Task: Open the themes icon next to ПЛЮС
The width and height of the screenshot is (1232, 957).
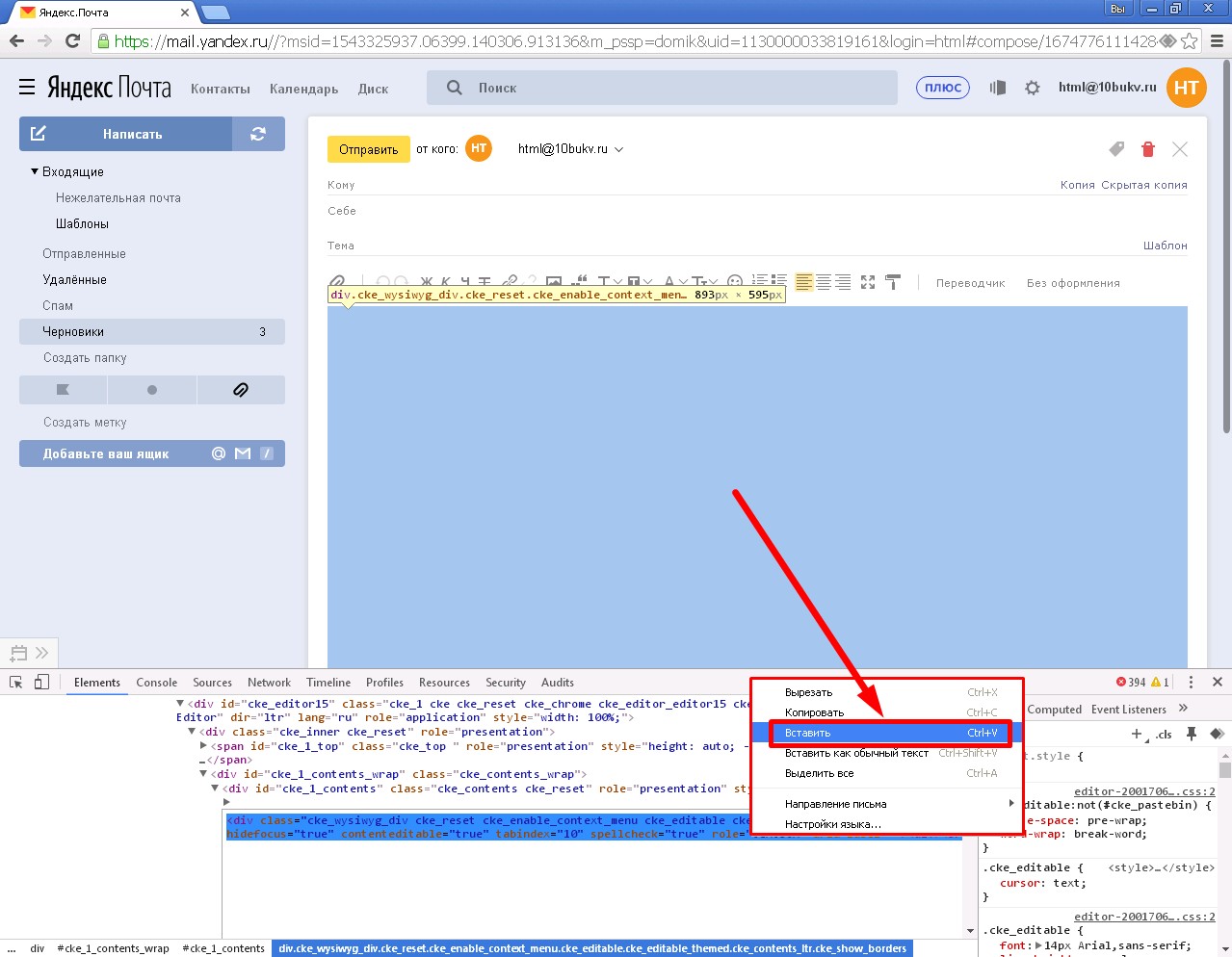Action: [998, 88]
